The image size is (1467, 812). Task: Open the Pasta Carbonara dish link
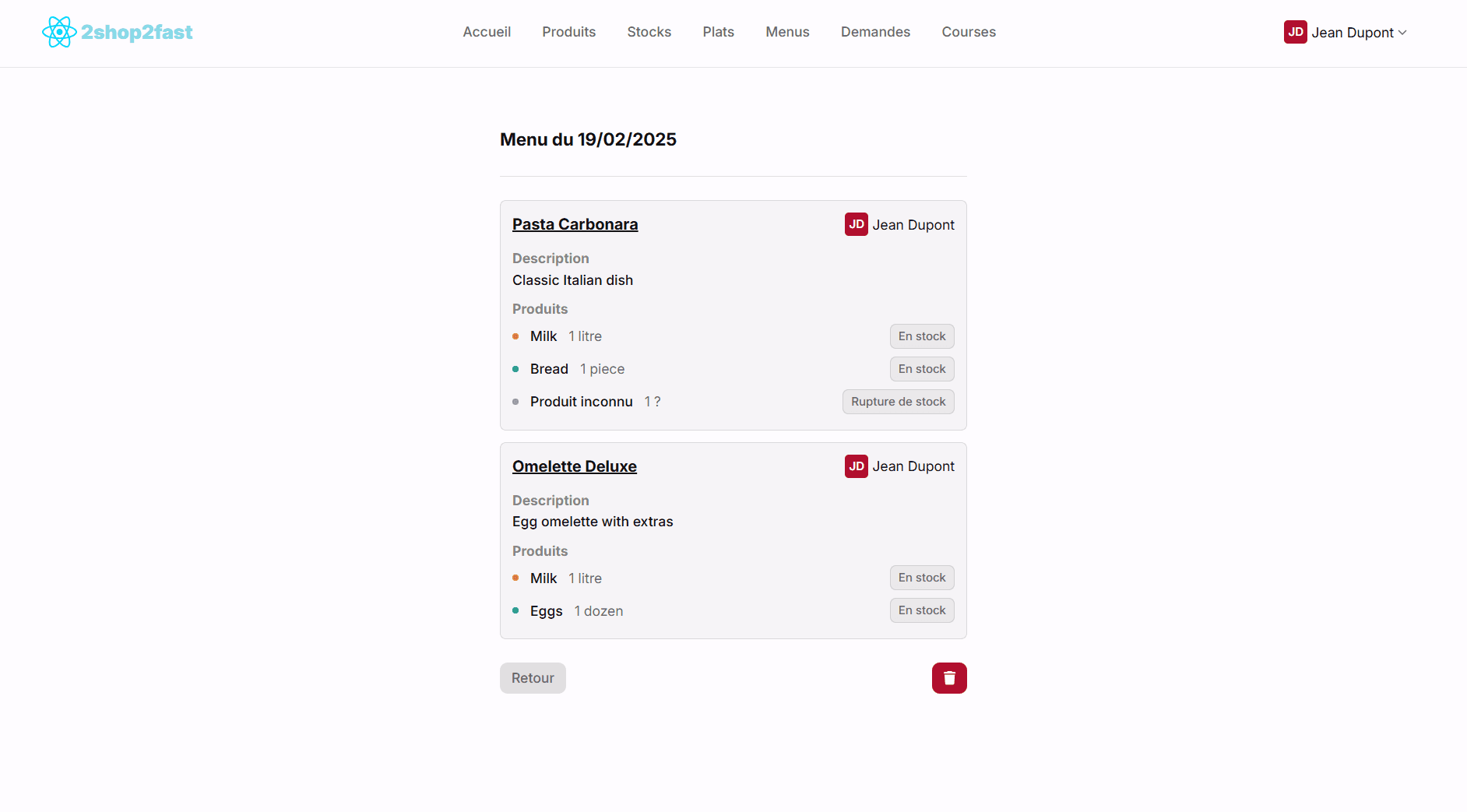(x=575, y=224)
